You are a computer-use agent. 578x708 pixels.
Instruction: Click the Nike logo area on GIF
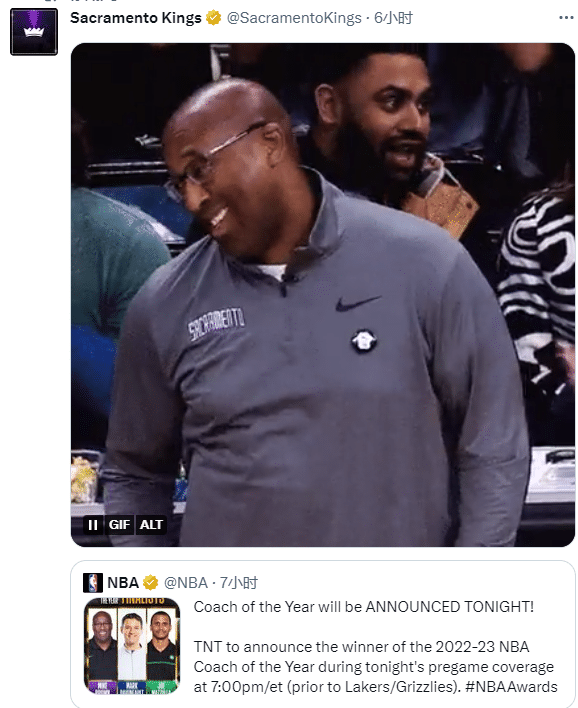(358, 303)
